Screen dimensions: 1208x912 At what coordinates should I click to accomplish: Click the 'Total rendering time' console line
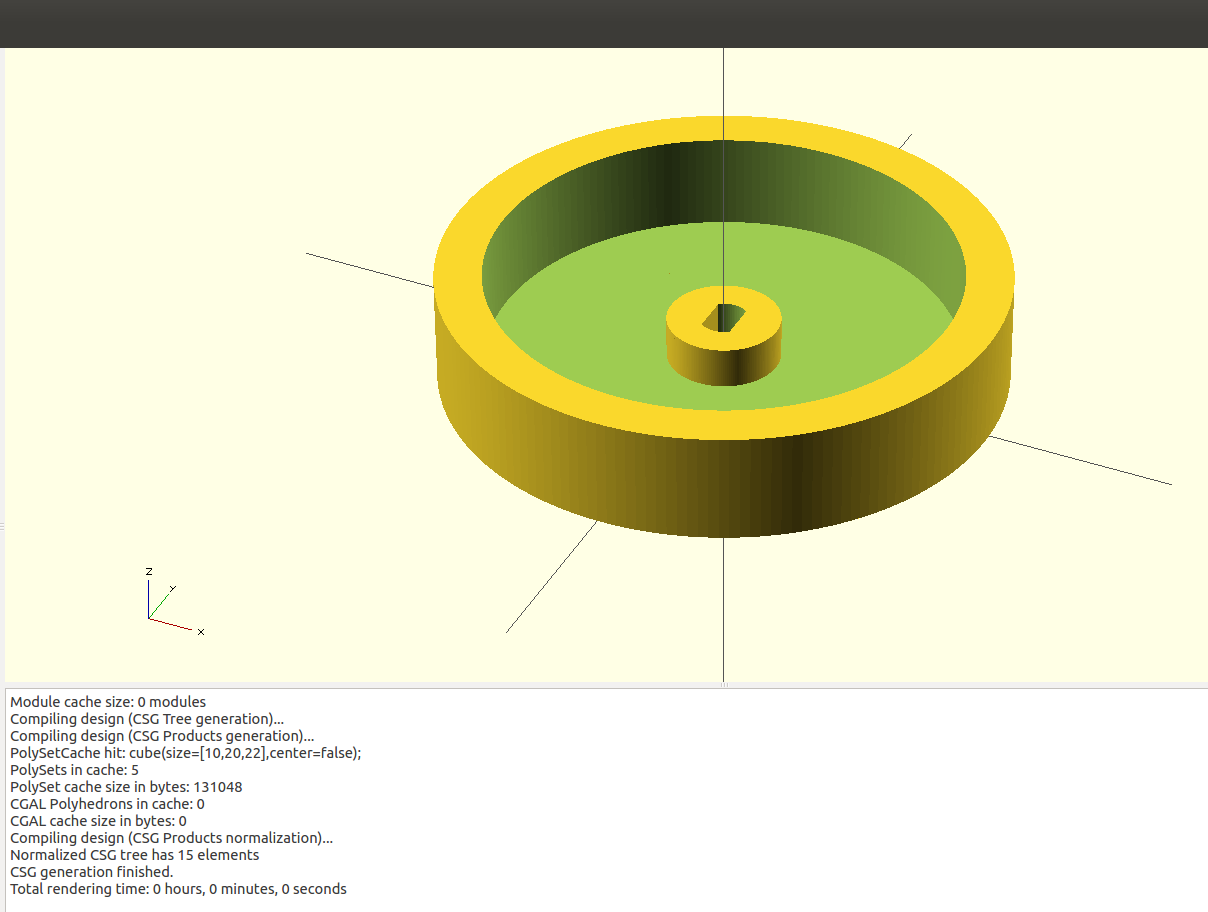178,889
